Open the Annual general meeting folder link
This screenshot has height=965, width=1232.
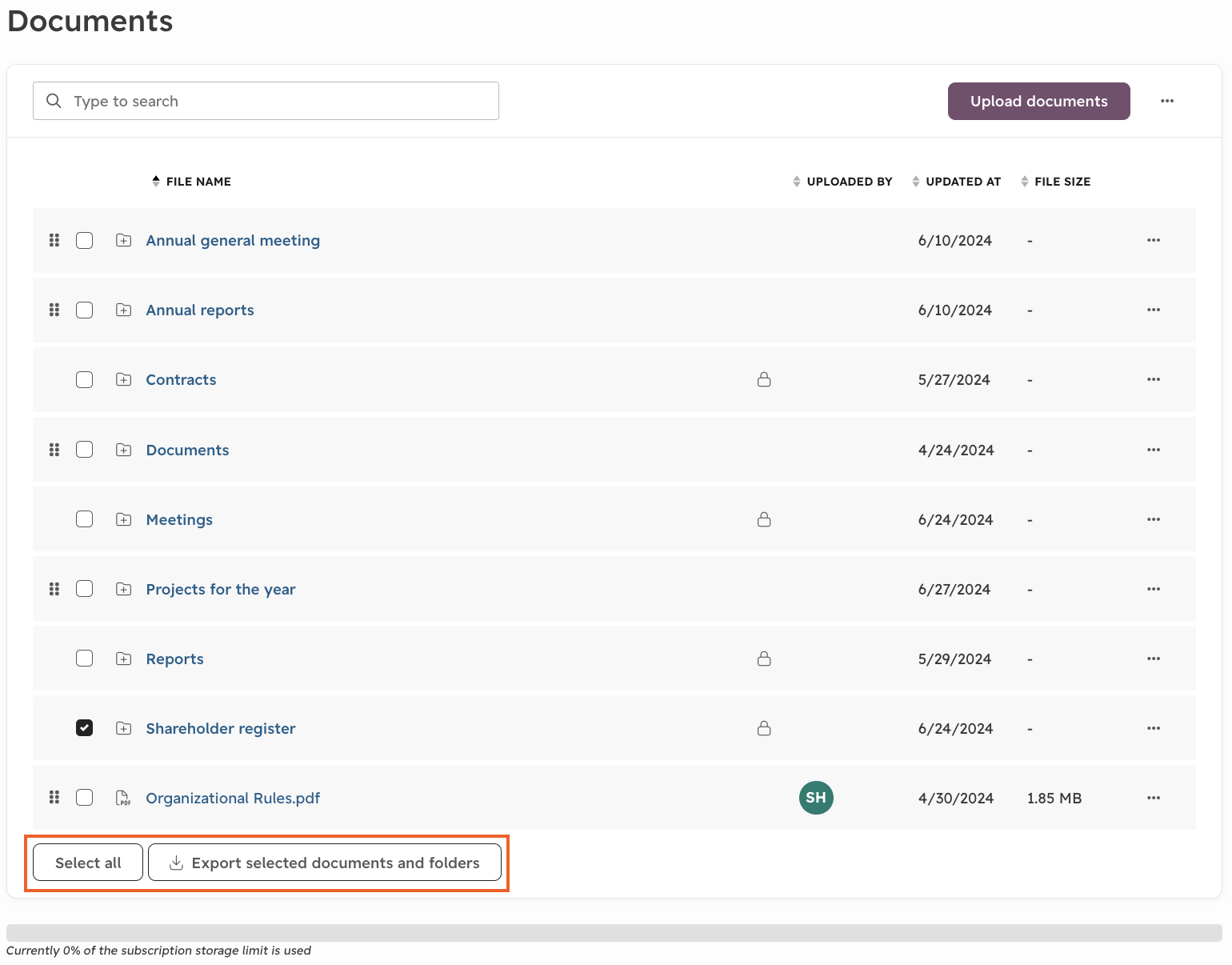click(x=233, y=240)
